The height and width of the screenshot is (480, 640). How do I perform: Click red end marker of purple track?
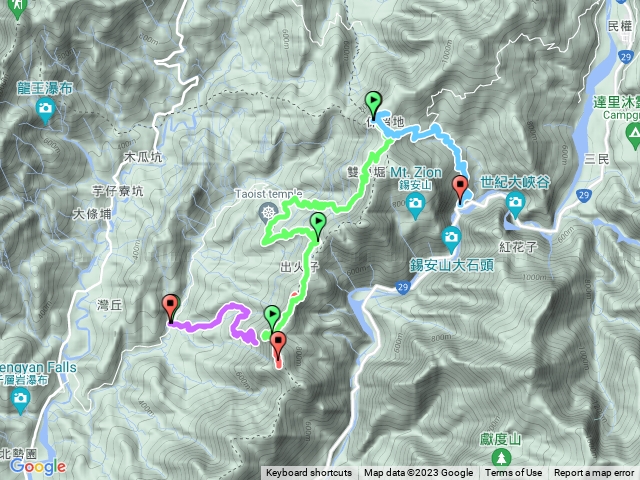pyautogui.click(x=170, y=307)
